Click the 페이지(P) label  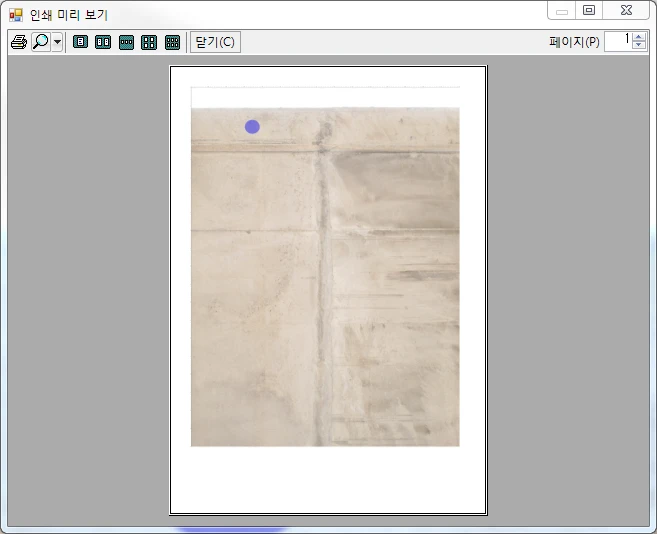coord(574,42)
